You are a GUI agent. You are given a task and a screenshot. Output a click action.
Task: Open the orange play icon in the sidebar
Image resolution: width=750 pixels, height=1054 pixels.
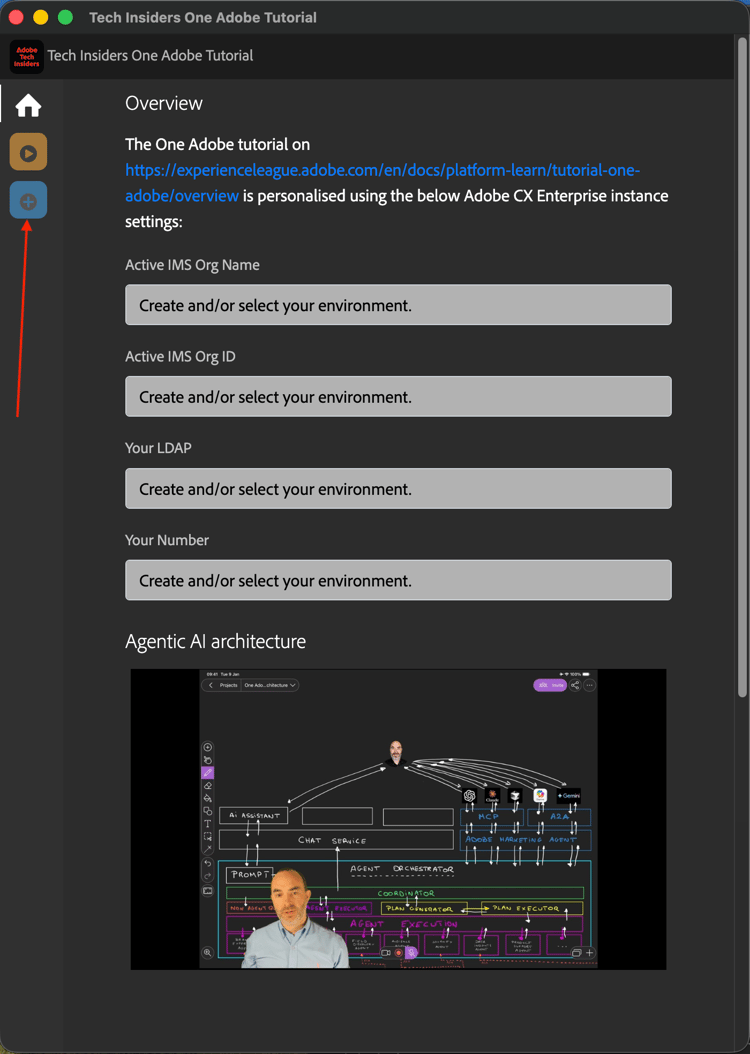click(x=28, y=152)
